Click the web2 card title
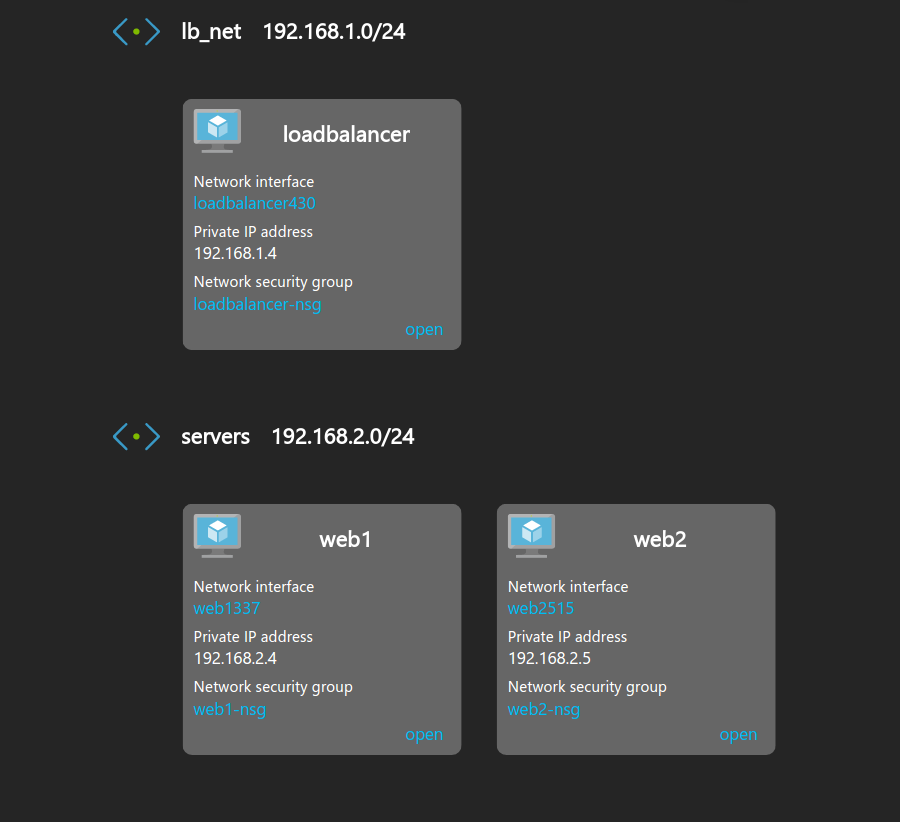The height and width of the screenshot is (822, 900). pos(660,539)
